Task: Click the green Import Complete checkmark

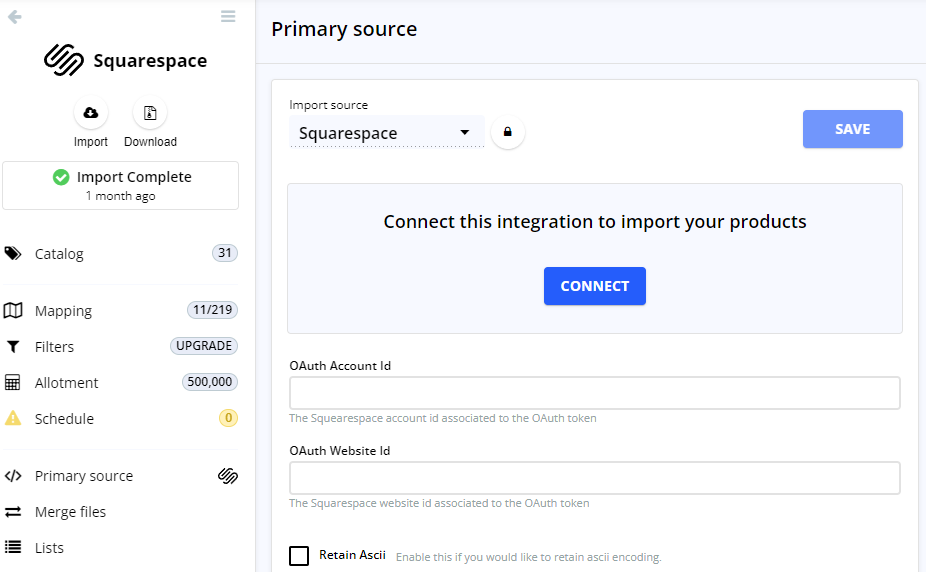Action: point(61,177)
